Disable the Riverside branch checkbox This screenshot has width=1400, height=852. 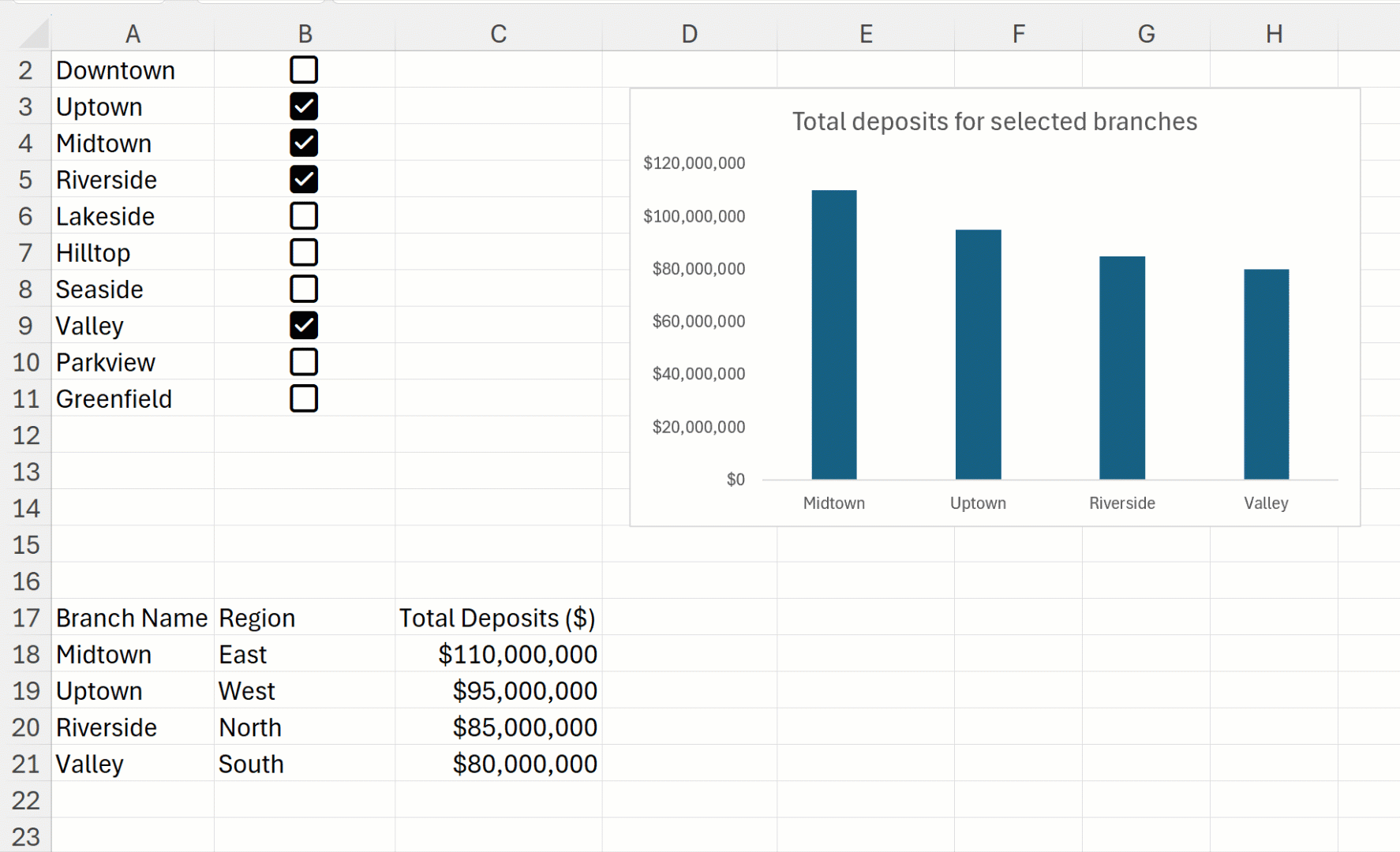tap(304, 180)
